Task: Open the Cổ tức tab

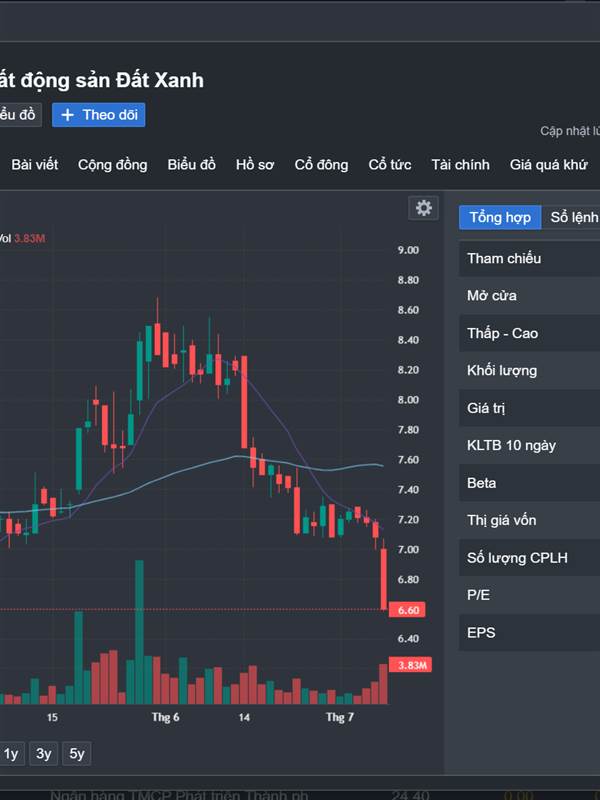Action: coord(390,165)
